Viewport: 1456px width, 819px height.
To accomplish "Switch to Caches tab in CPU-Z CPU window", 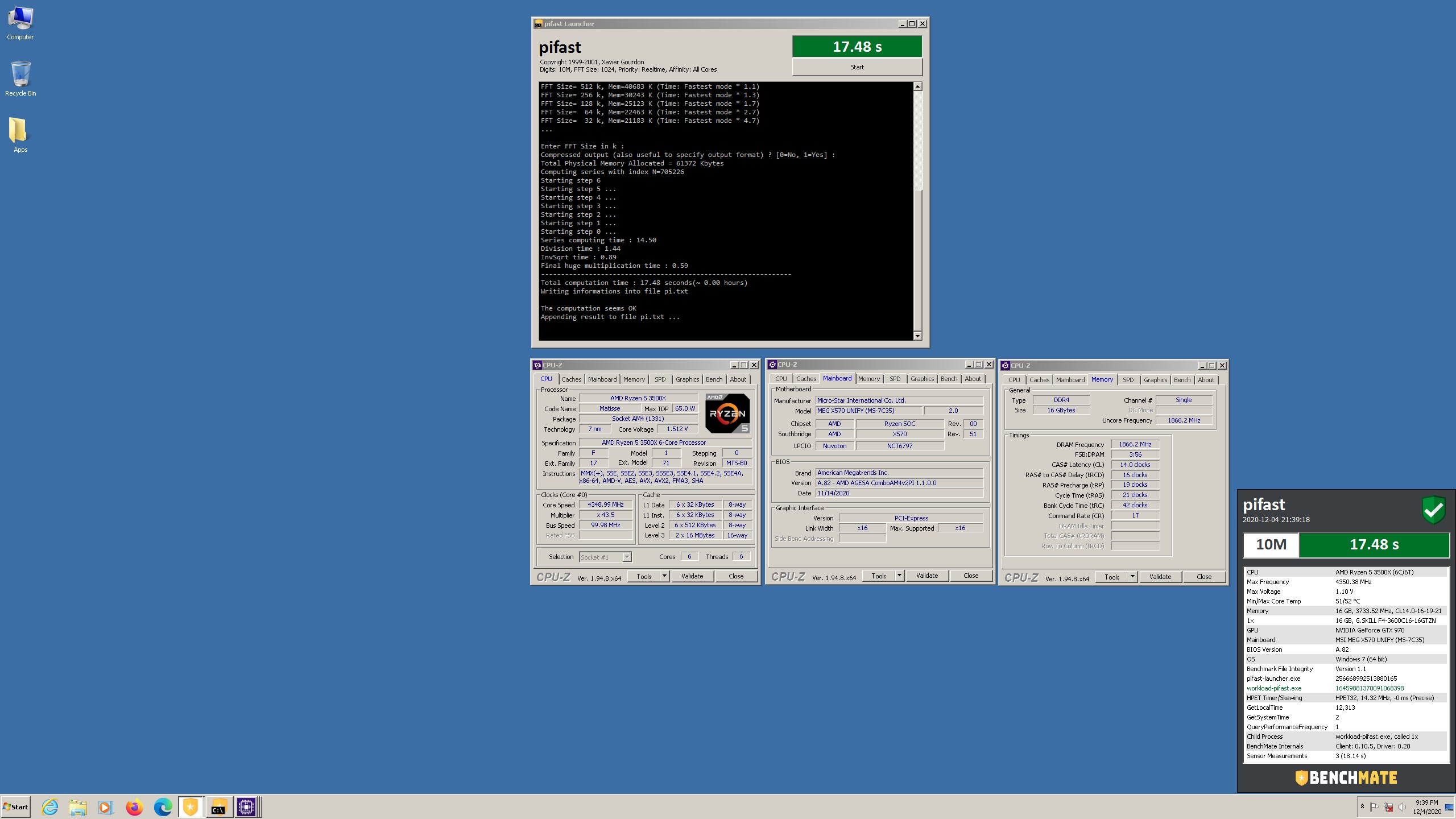I will click(x=572, y=379).
